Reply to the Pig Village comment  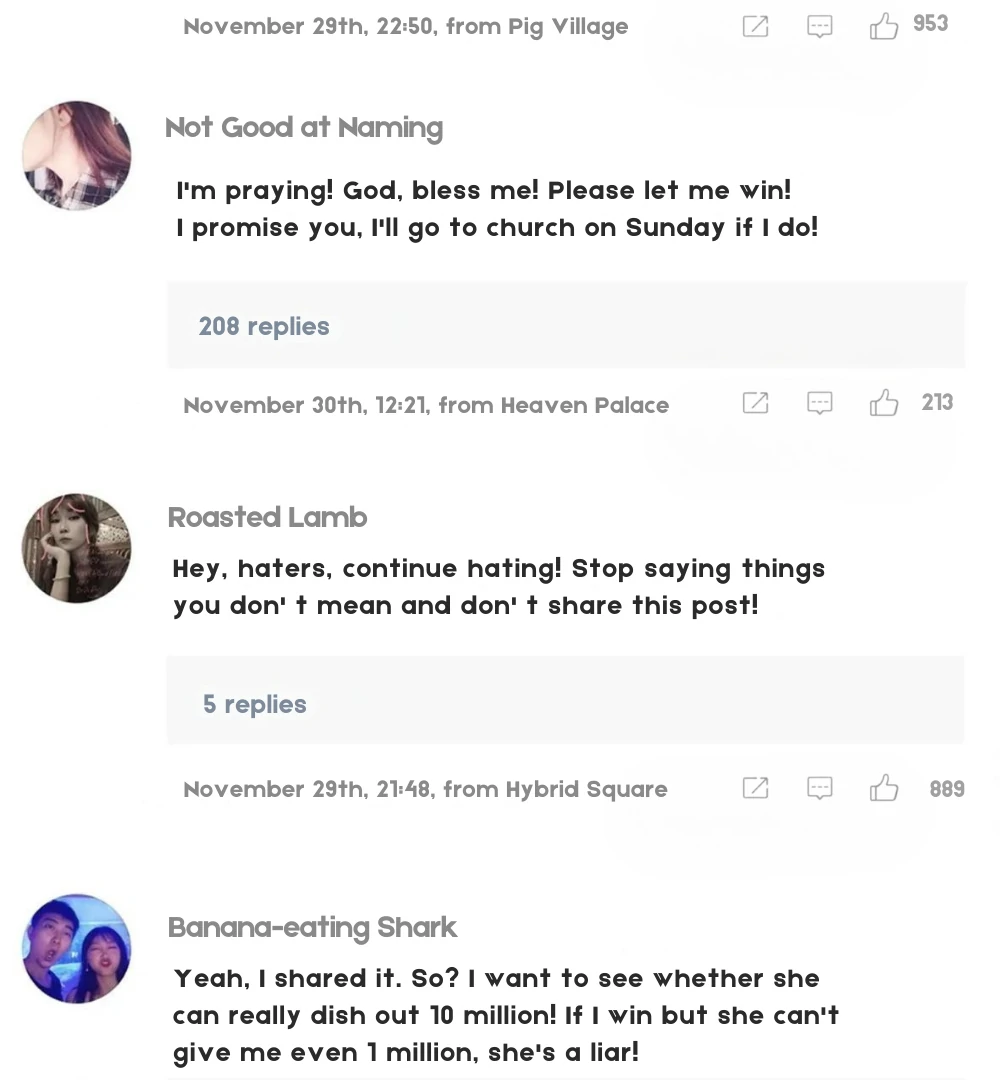[820, 26]
